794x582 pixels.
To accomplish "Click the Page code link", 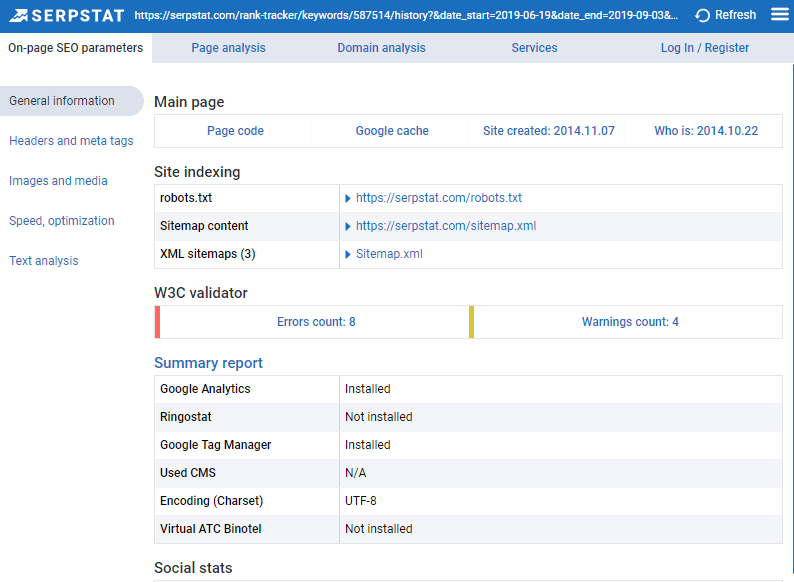I will [x=235, y=131].
